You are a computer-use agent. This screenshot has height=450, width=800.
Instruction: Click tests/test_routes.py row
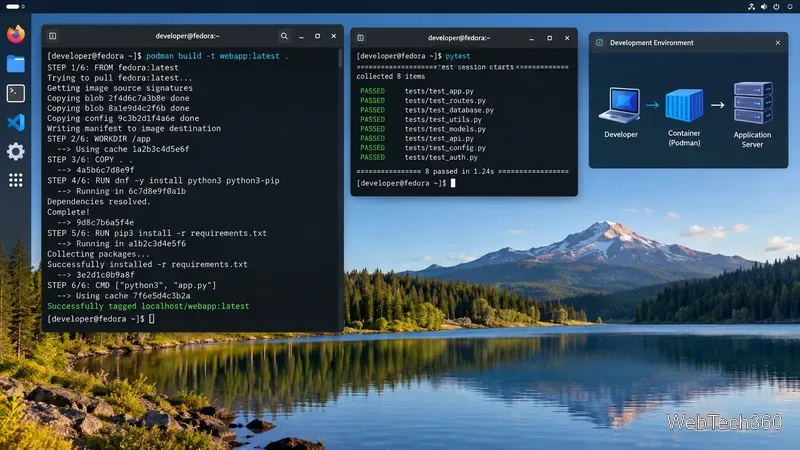(x=423, y=101)
